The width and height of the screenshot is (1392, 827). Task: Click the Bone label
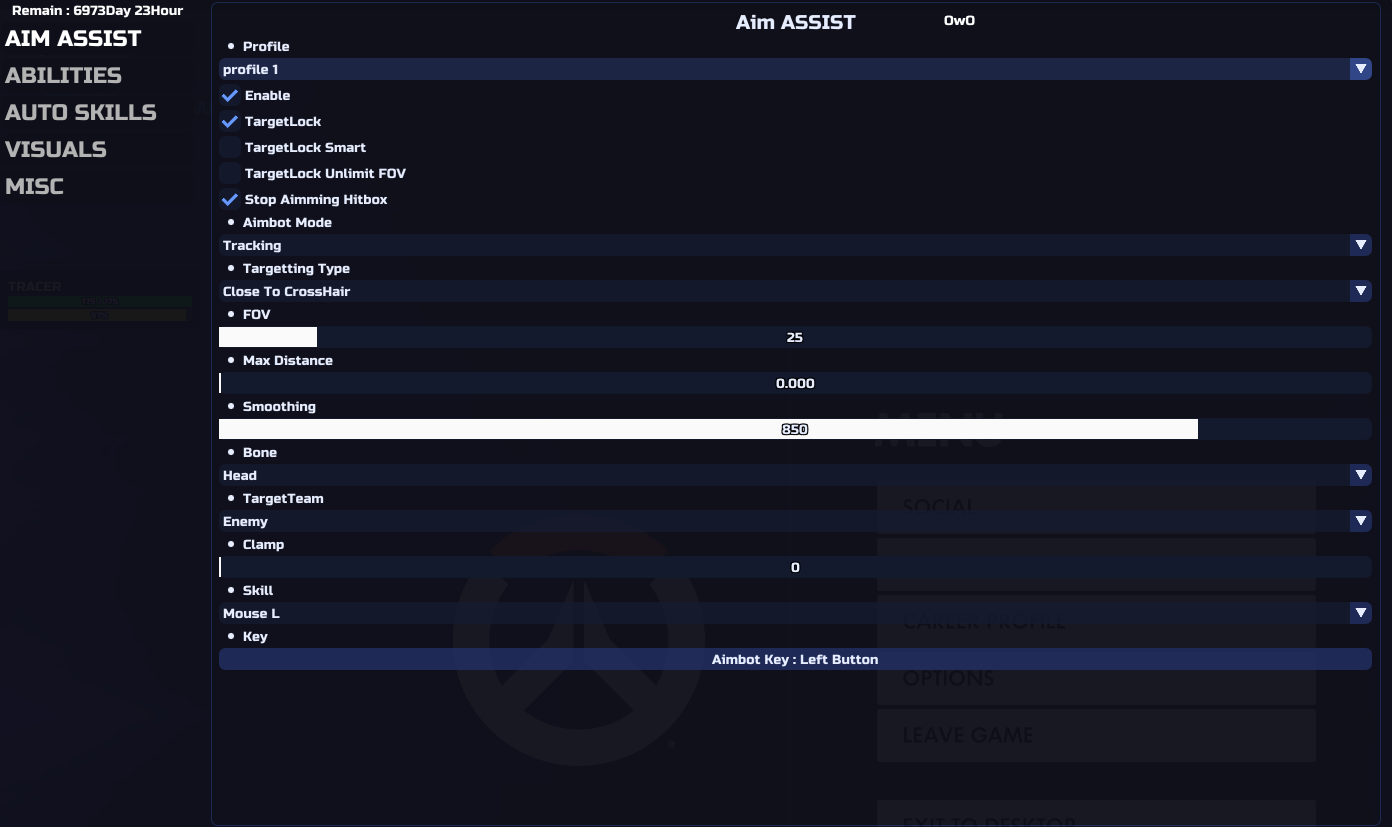(x=260, y=453)
